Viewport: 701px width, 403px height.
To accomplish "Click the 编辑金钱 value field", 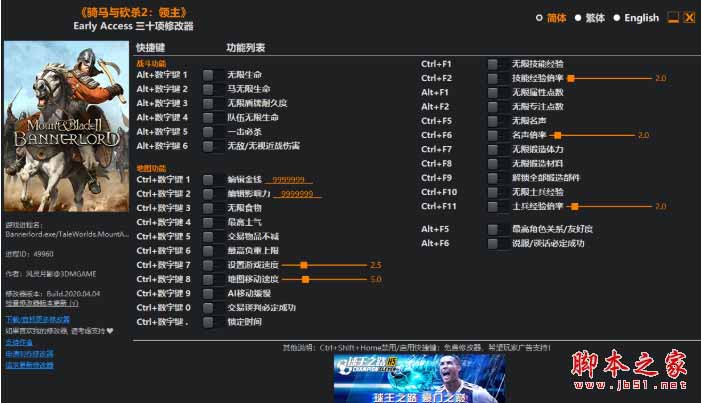I will click(289, 180).
